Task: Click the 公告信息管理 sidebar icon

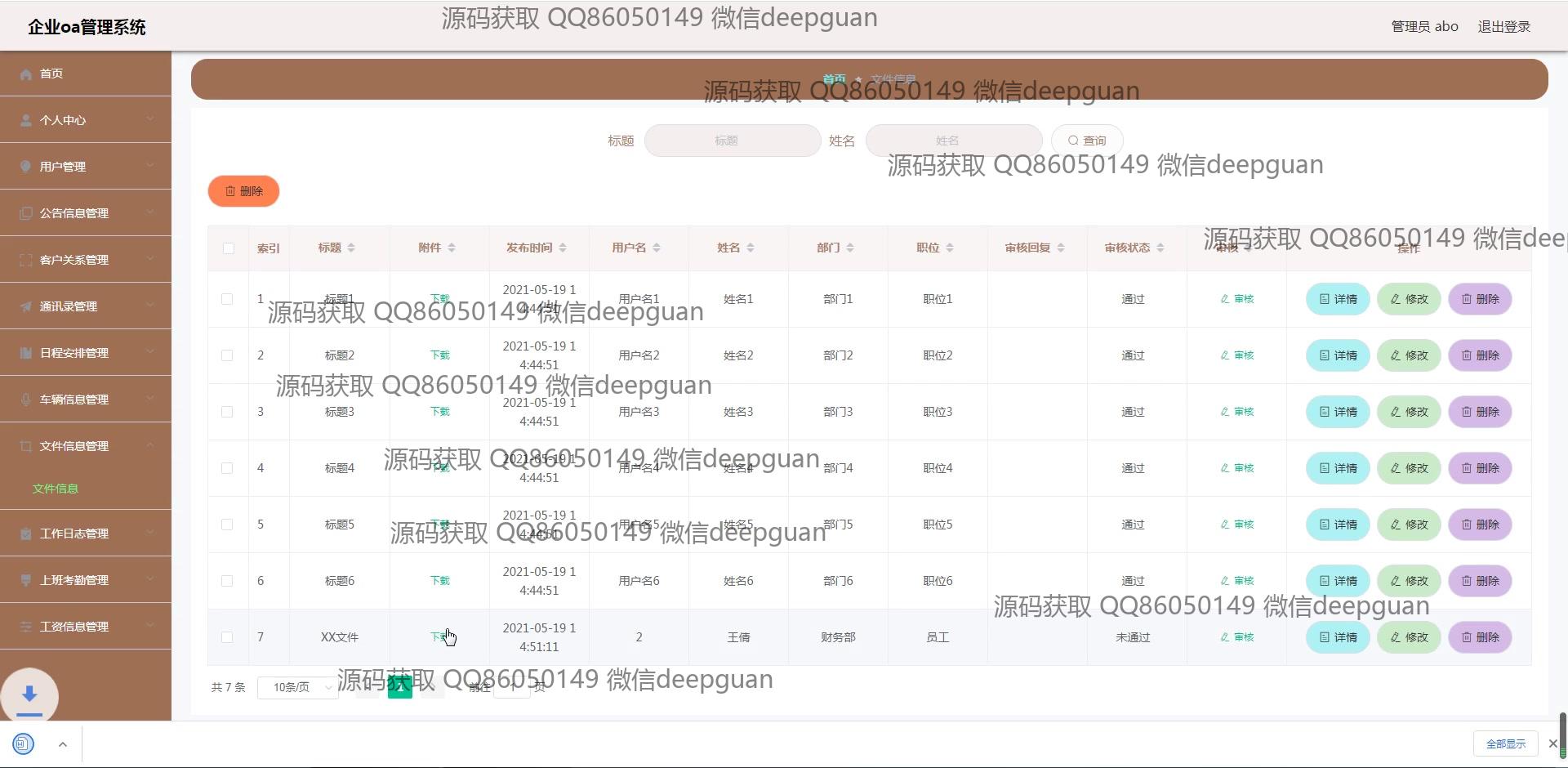Action: point(26,213)
